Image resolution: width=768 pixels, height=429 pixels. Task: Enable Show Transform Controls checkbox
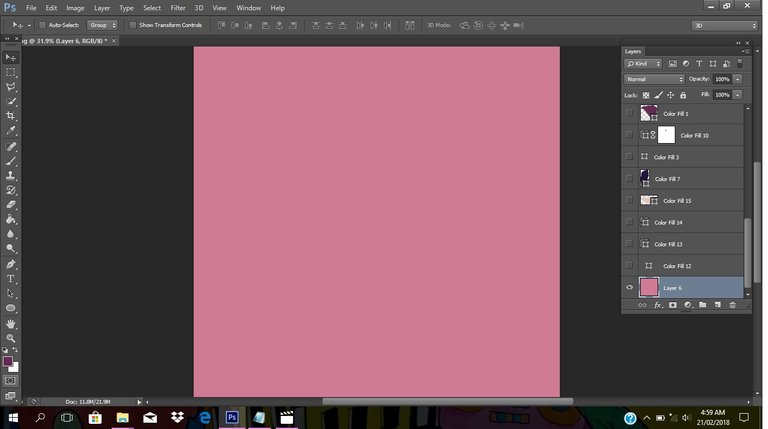pyautogui.click(x=132, y=25)
